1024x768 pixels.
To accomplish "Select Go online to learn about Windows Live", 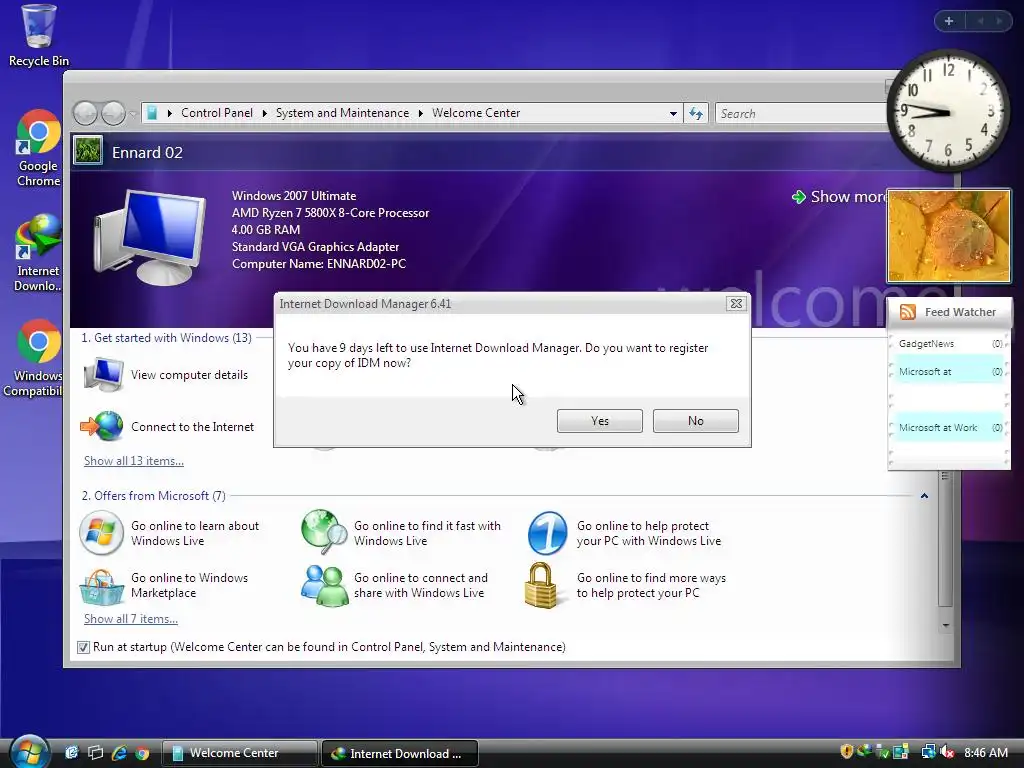I will point(170,534).
